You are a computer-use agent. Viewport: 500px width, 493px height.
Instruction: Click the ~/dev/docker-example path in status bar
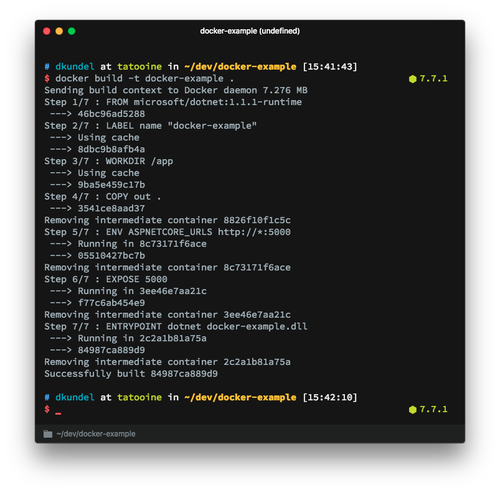96,434
